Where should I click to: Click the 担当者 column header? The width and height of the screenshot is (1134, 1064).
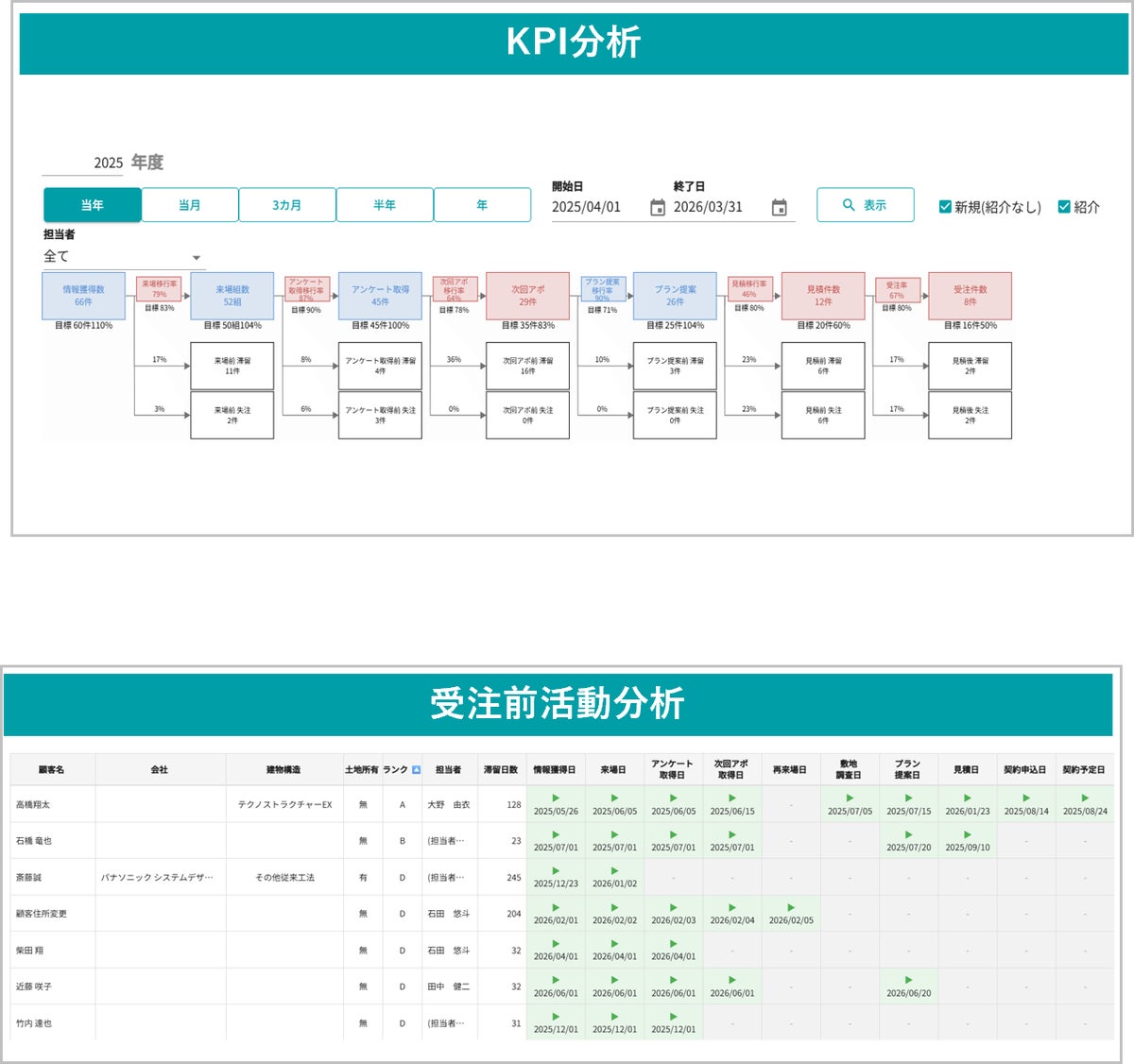449,770
